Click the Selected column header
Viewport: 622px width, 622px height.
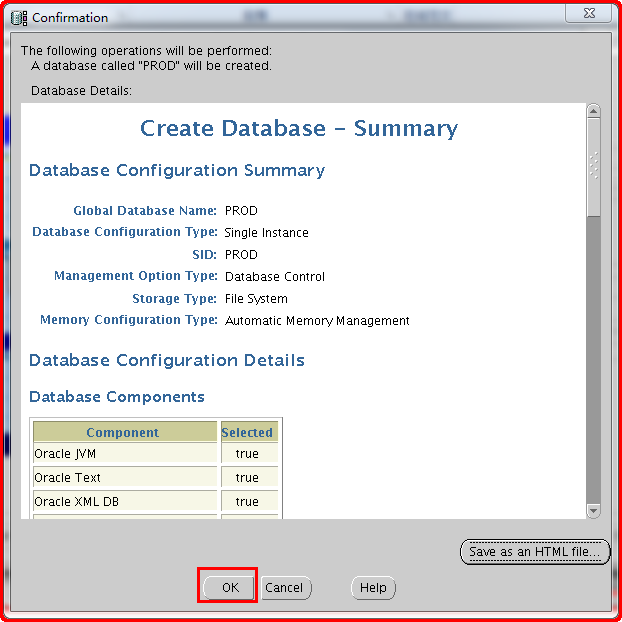[249, 432]
